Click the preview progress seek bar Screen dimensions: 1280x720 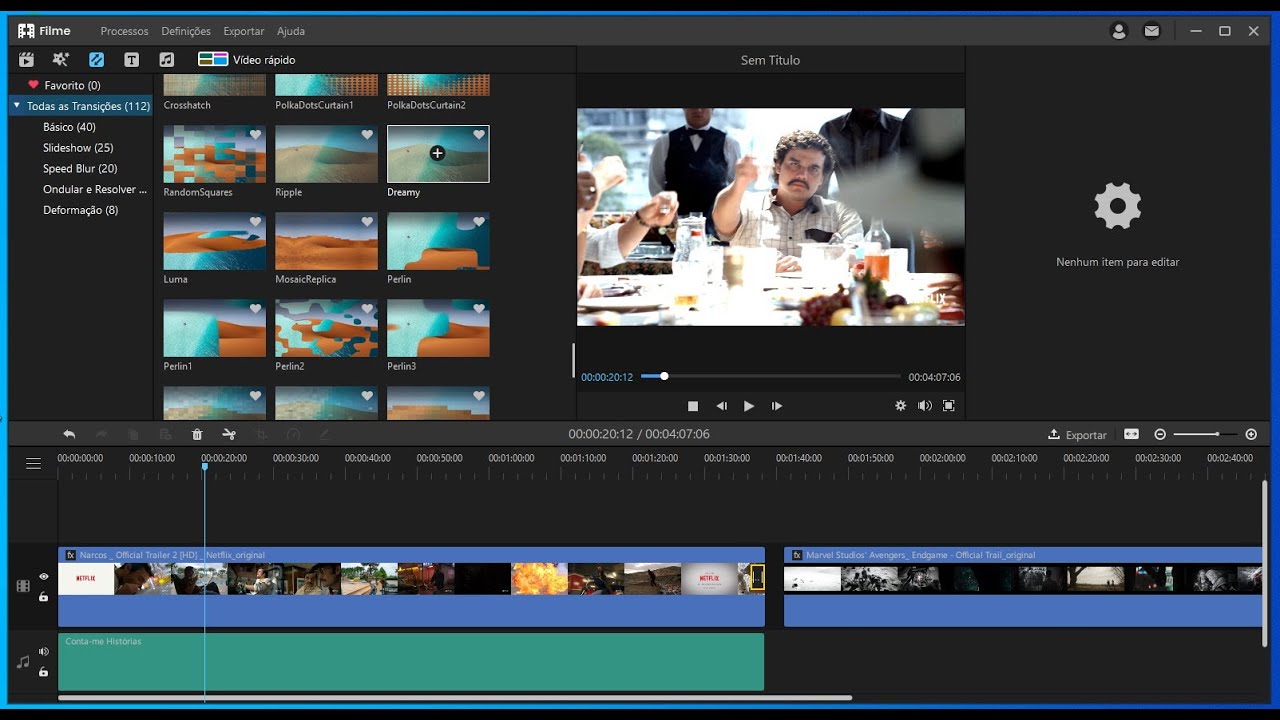[771, 377]
